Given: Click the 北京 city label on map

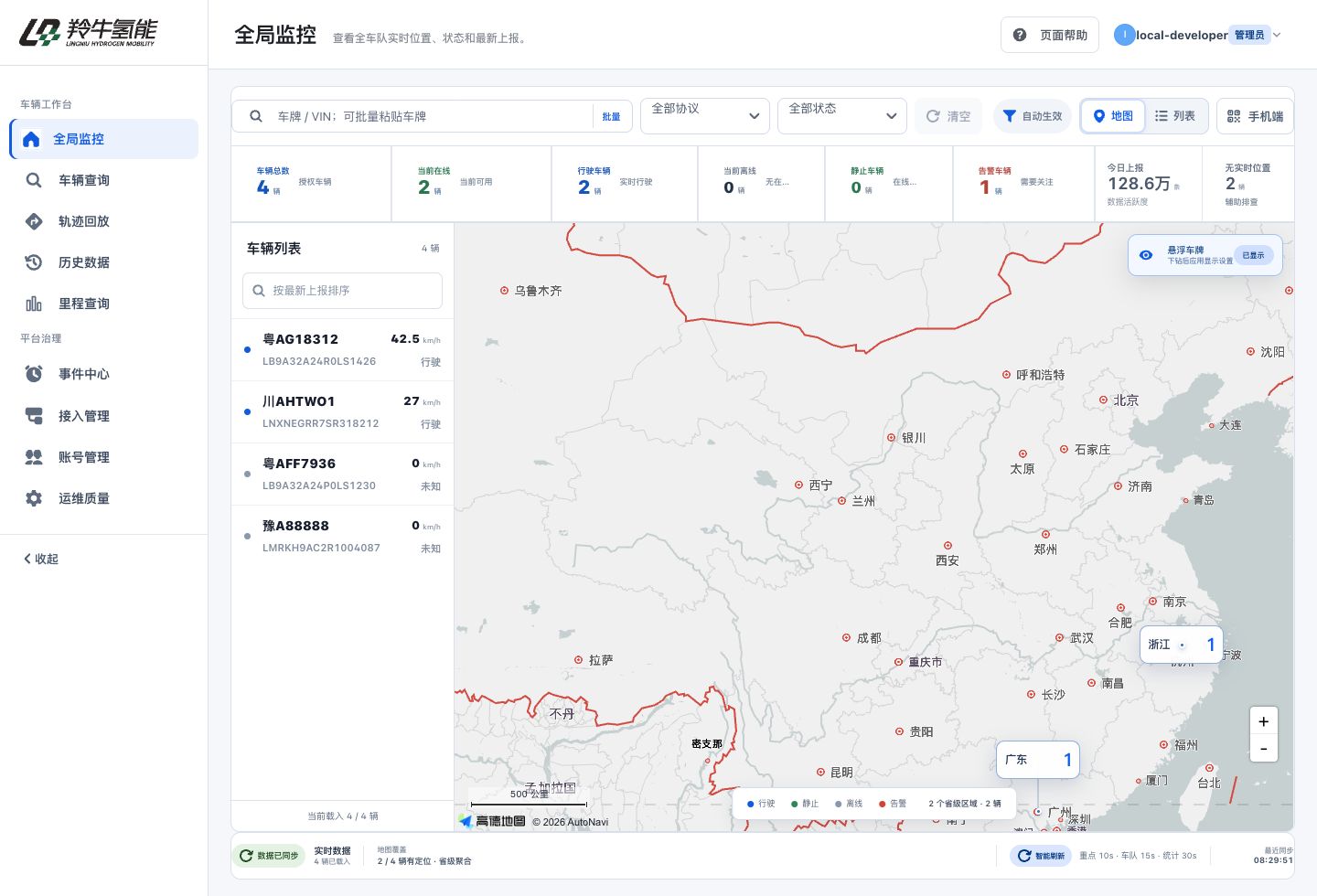Looking at the screenshot, I should click(x=1126, y=400).
